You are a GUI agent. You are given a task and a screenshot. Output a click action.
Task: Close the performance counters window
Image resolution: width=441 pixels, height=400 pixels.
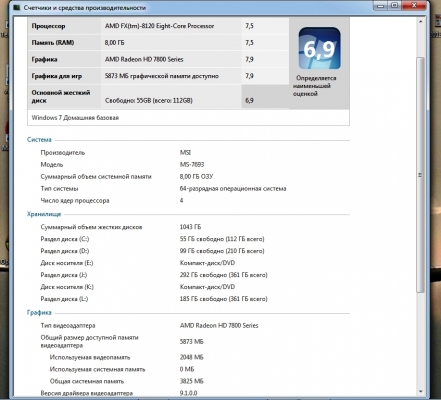(x=414, y=6)
